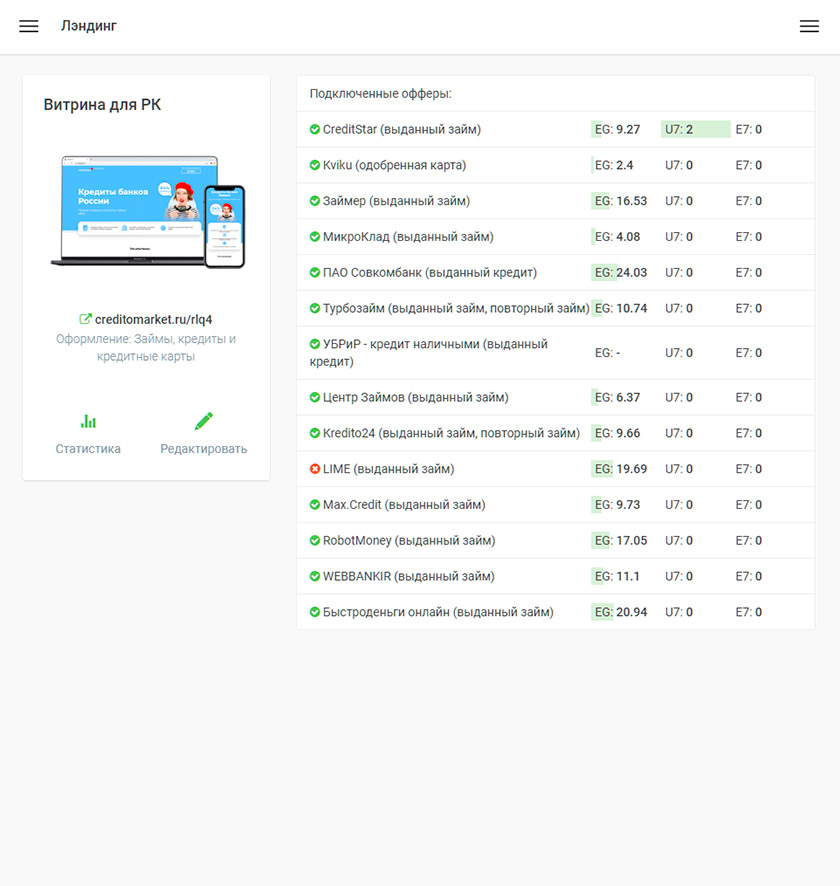
Task: Click the EG: 19.69 value for LIME
Action: click(x=621, y=468)
